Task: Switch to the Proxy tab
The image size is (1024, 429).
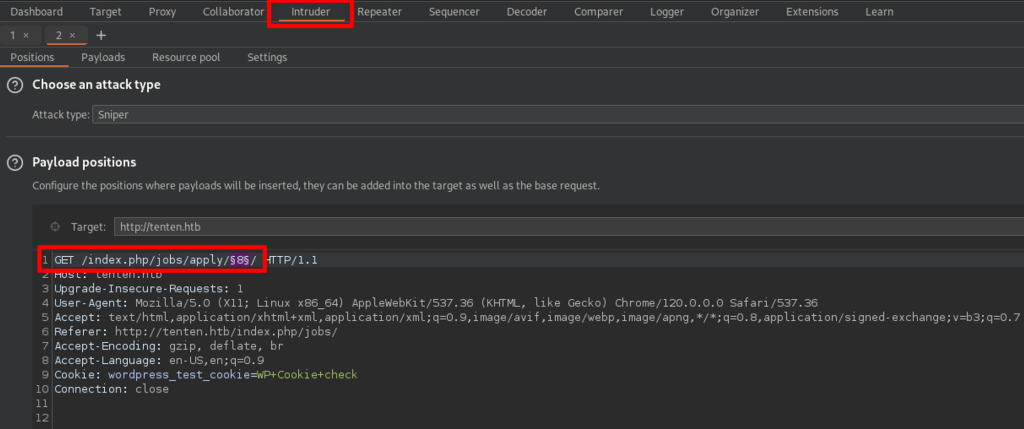Action: [162, 12]
